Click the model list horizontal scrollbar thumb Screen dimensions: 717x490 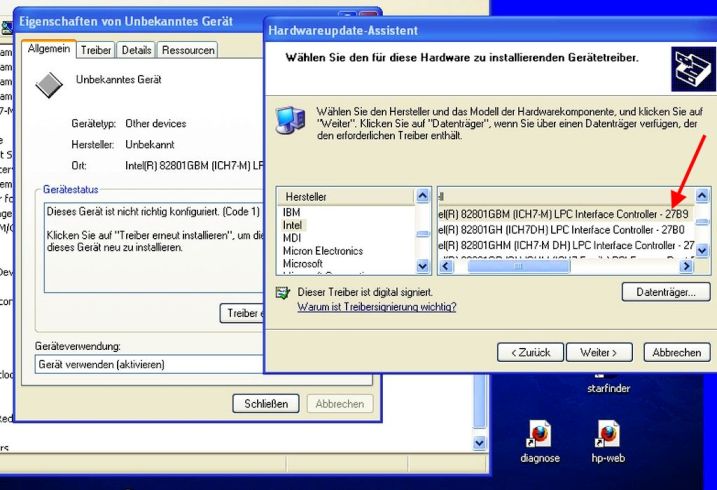[519, 266]
